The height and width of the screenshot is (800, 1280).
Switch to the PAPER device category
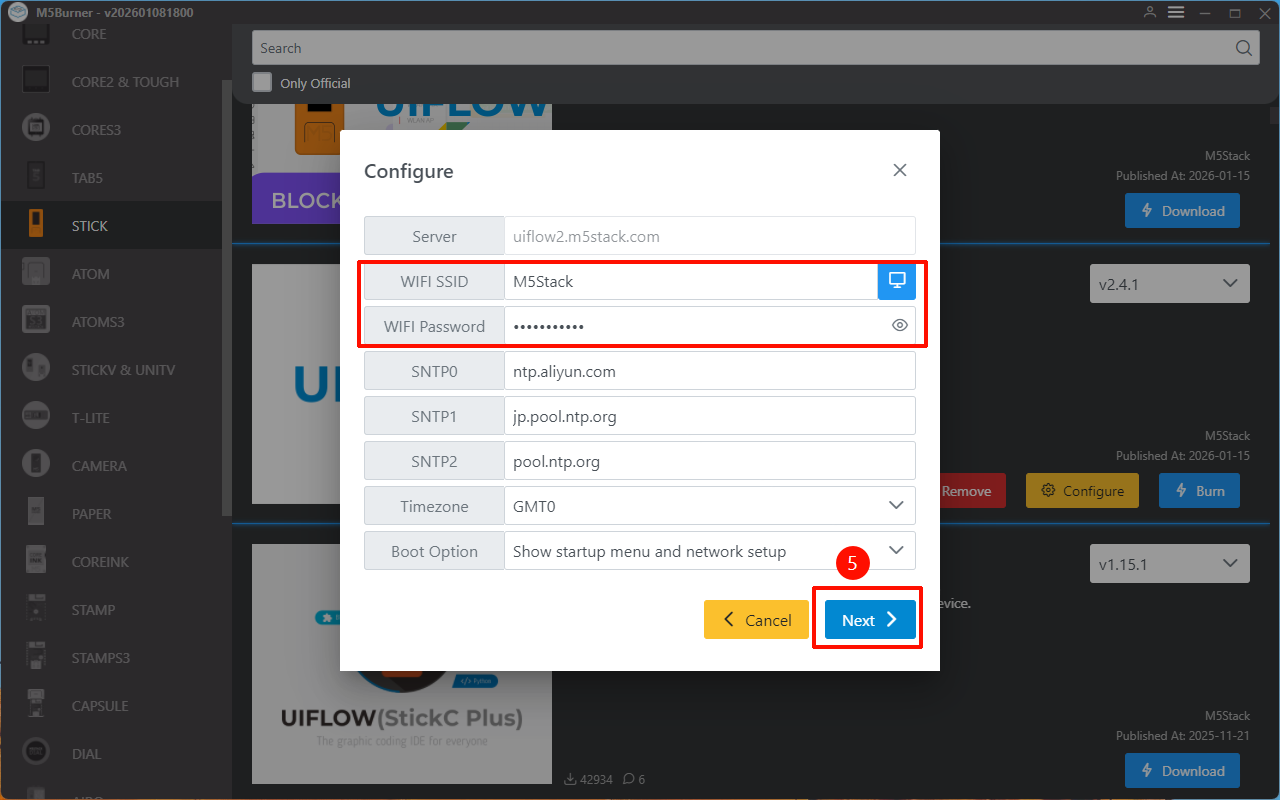pos(91,514)
